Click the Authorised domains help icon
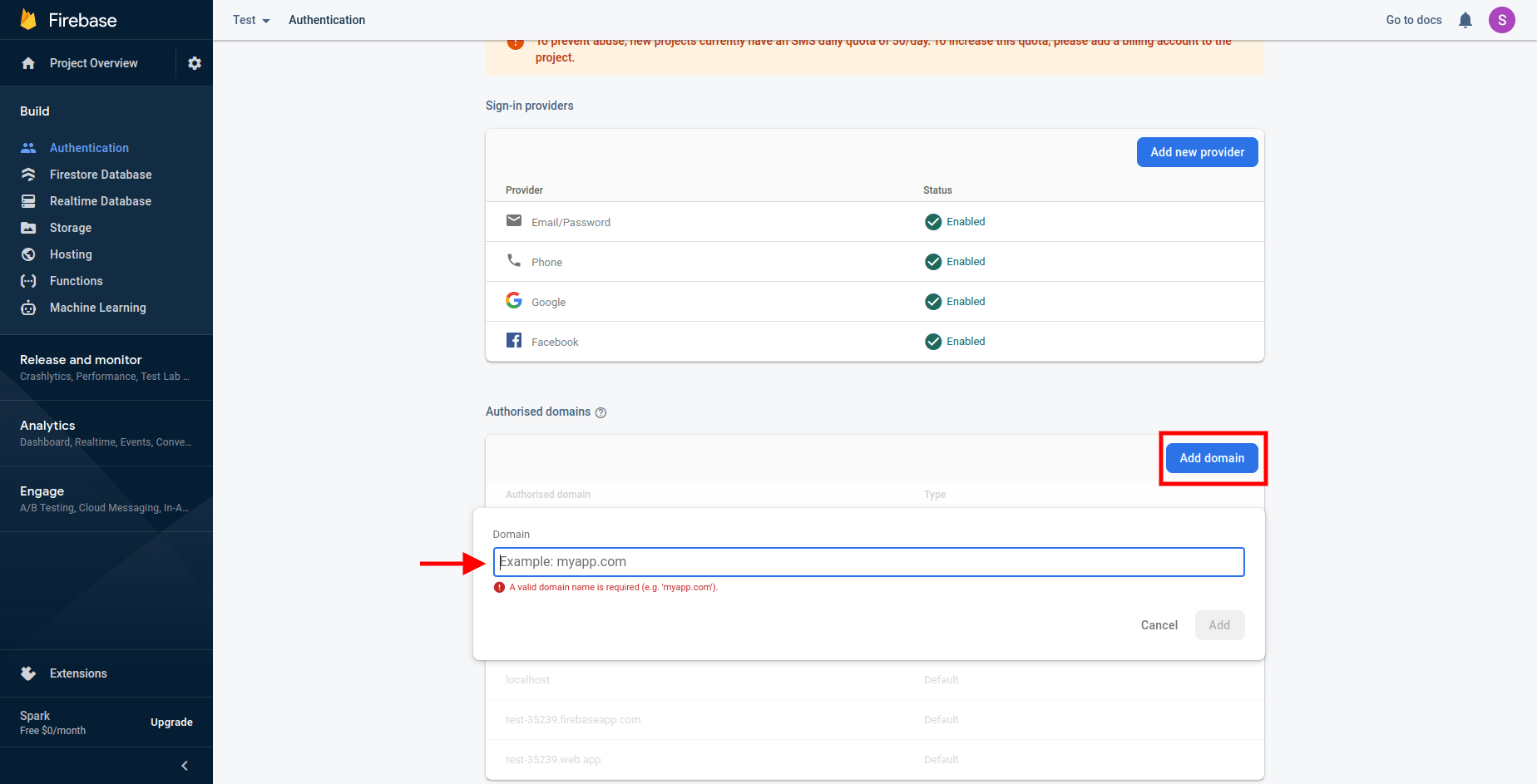This screenshot has height=784, width=1537. coord(600,412)
